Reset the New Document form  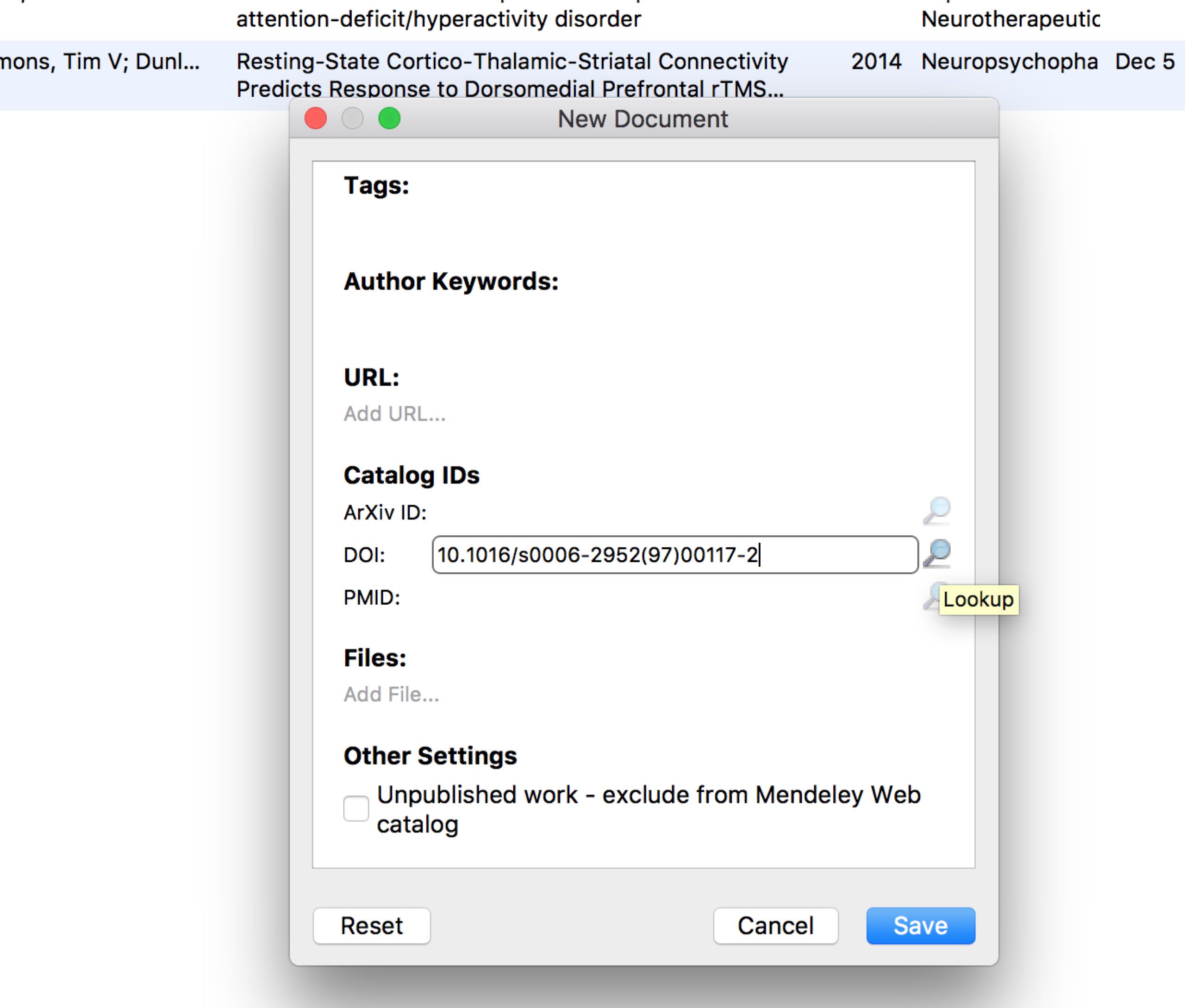point(371,925)
